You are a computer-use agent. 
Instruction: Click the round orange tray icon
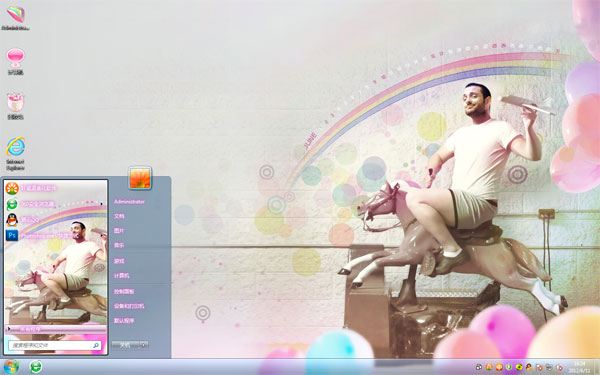[x=489, y=367]
